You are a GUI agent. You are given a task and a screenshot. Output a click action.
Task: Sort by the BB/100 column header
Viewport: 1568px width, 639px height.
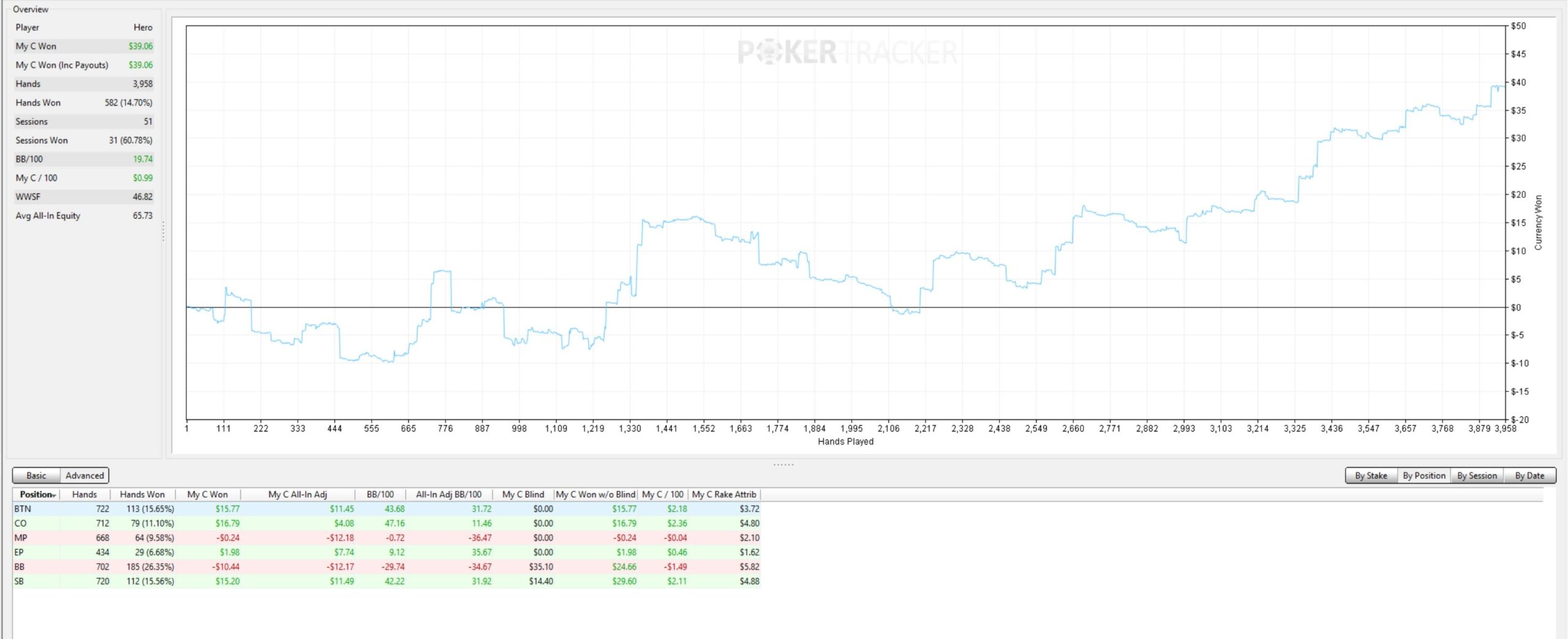point(380,494)
